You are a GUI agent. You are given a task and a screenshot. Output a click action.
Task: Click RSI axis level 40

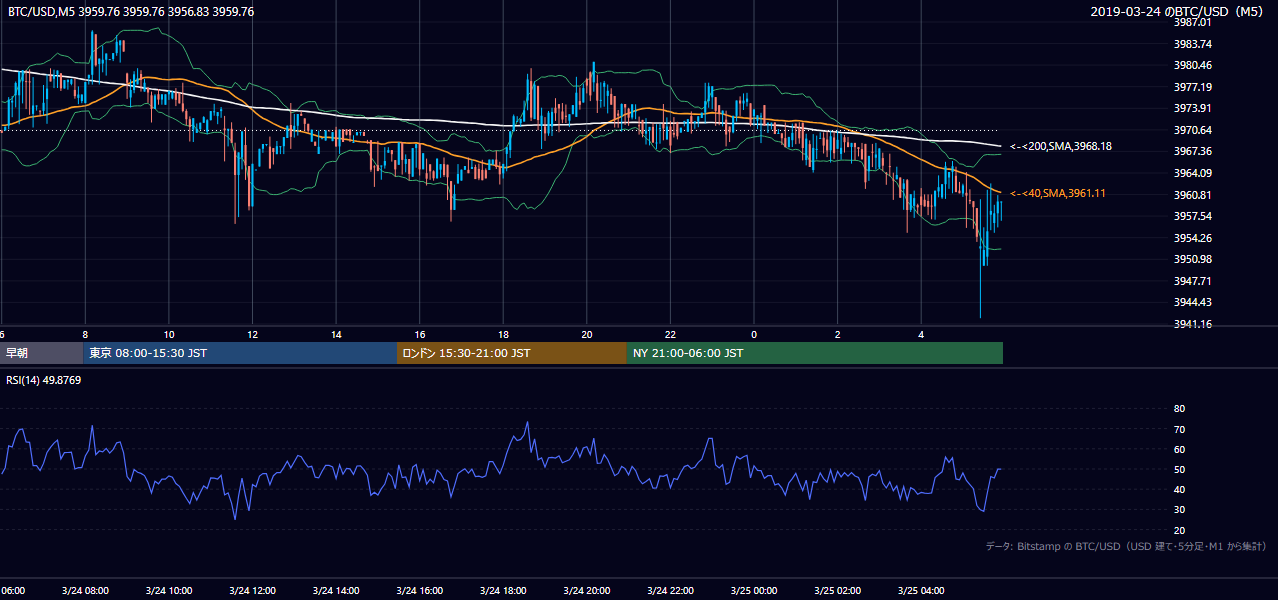[x=1179, y=489]
